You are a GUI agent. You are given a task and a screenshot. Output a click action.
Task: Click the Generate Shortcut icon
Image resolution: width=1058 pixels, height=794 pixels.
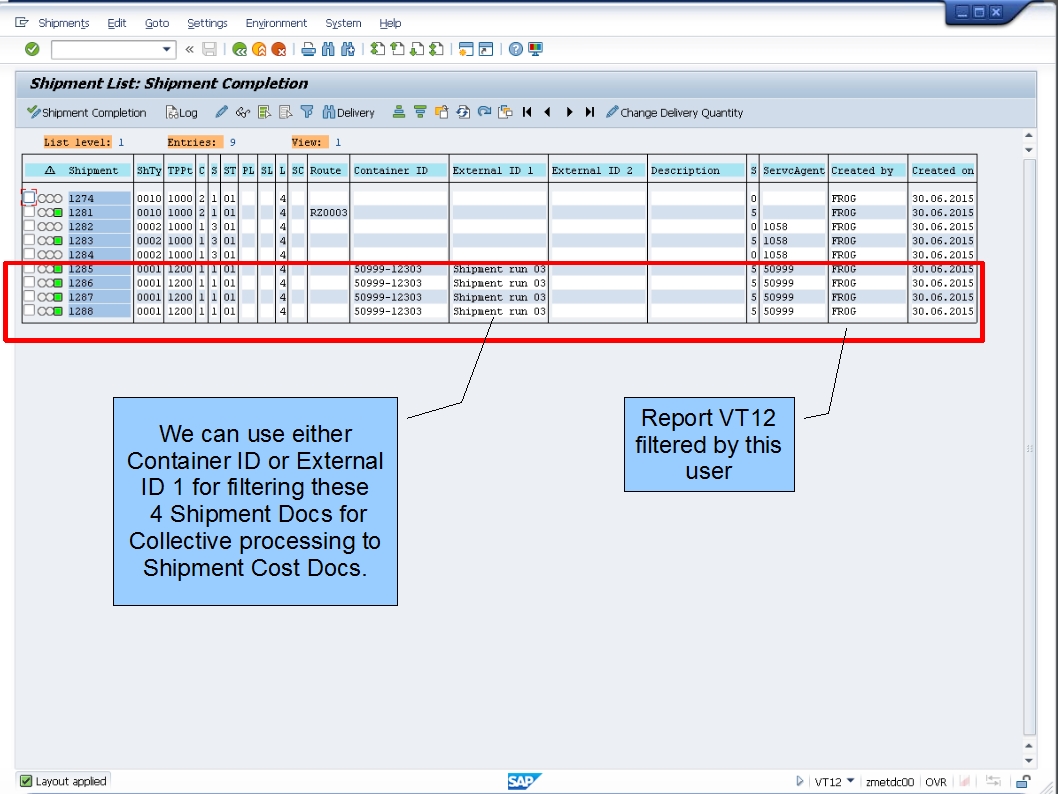tap(486, 49)
